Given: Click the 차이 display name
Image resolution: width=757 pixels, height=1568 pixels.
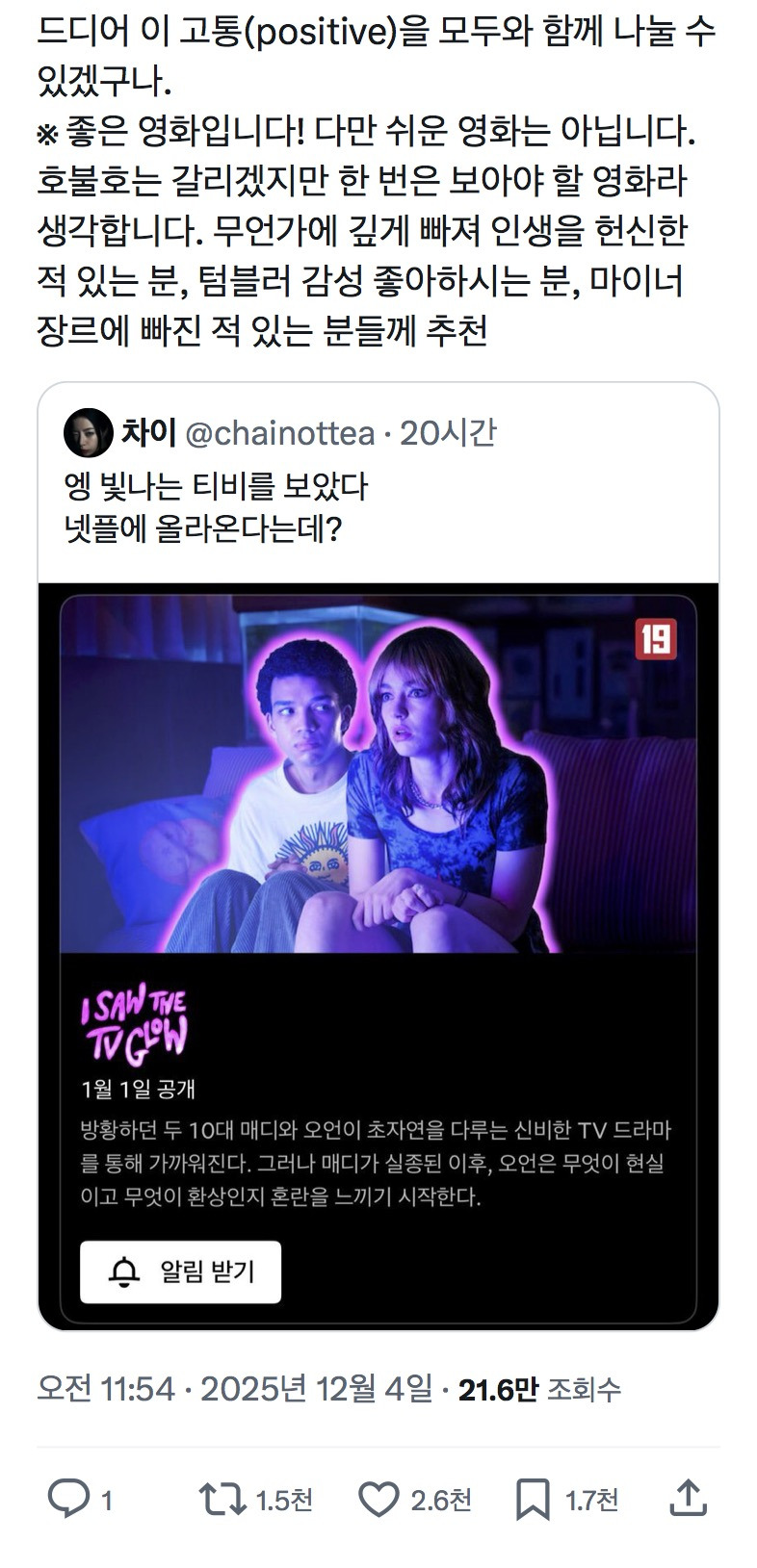Looking at the screenshot, I should [147, 432].
